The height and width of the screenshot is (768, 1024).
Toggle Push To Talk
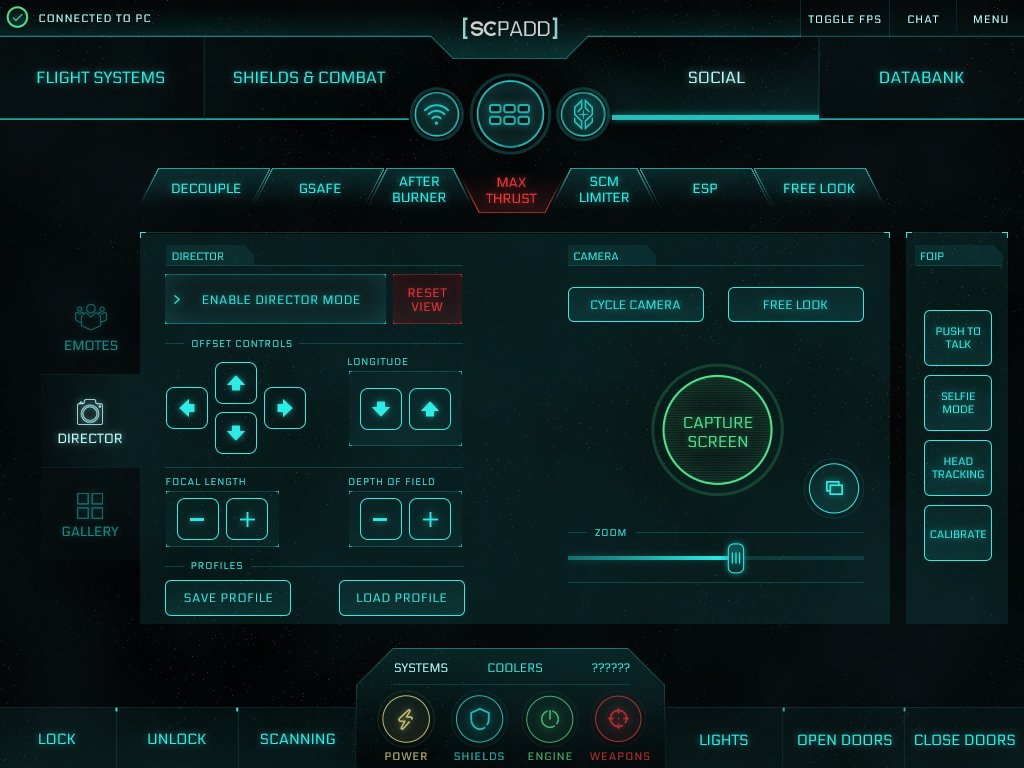coord(957,338)
